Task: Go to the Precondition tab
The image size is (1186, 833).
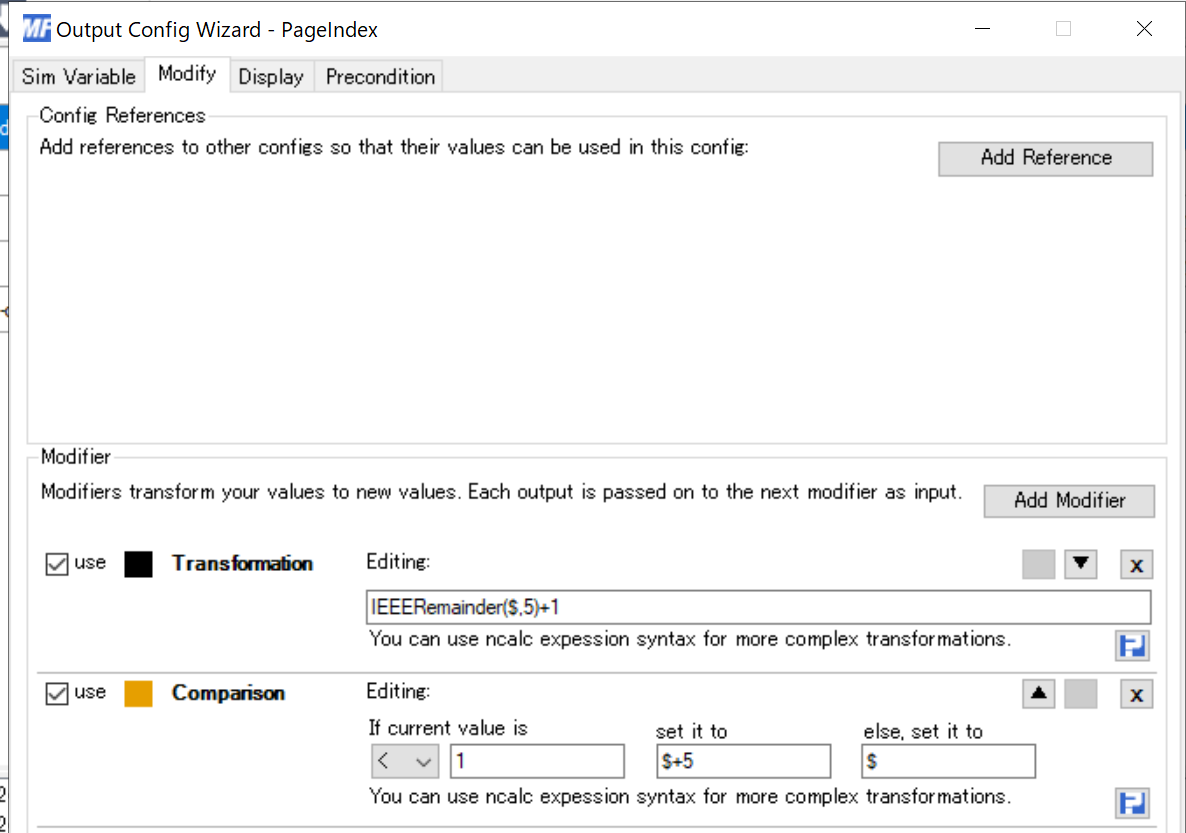Action: click(380, 76)
